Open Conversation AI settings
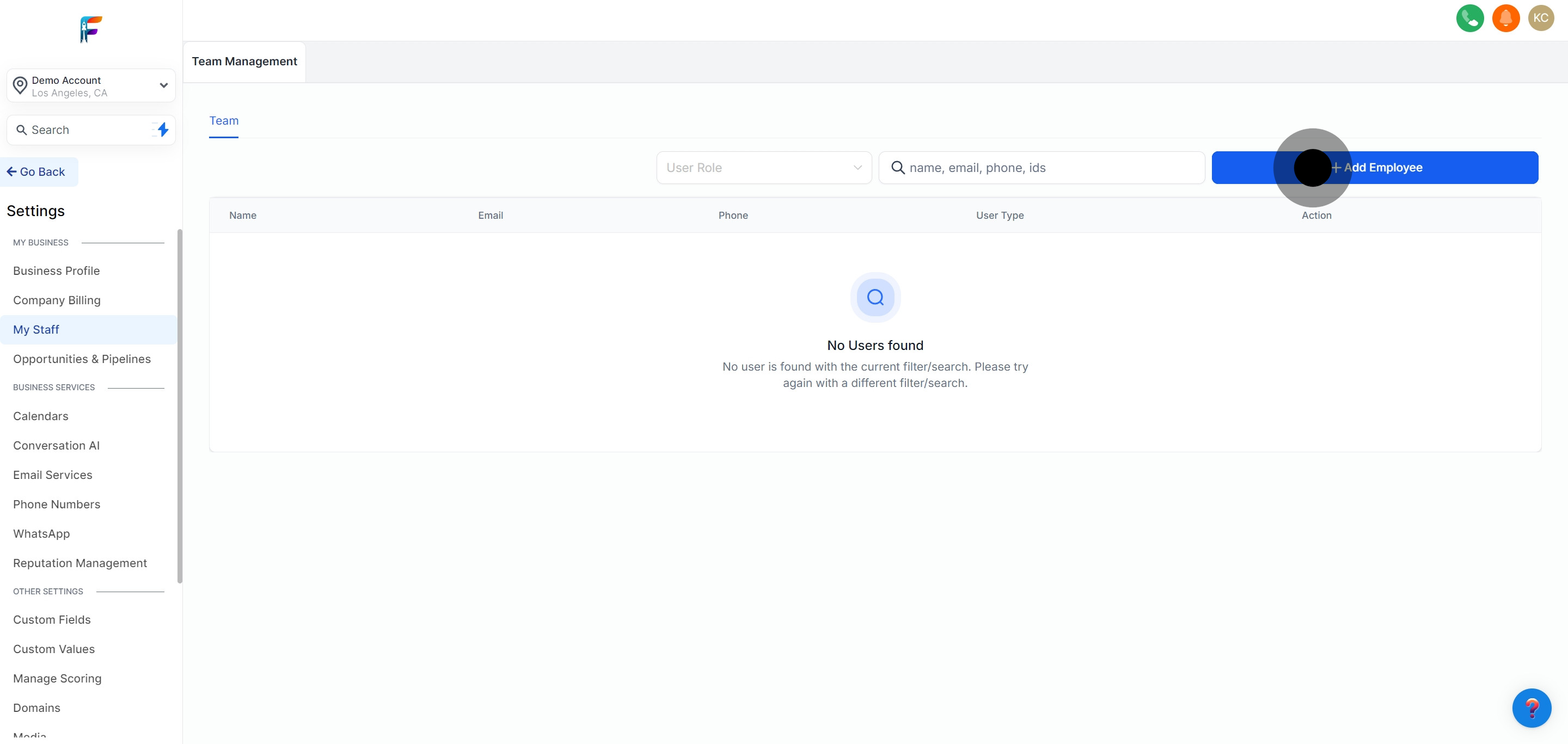Screen dimensions: 1568x744 56,445
